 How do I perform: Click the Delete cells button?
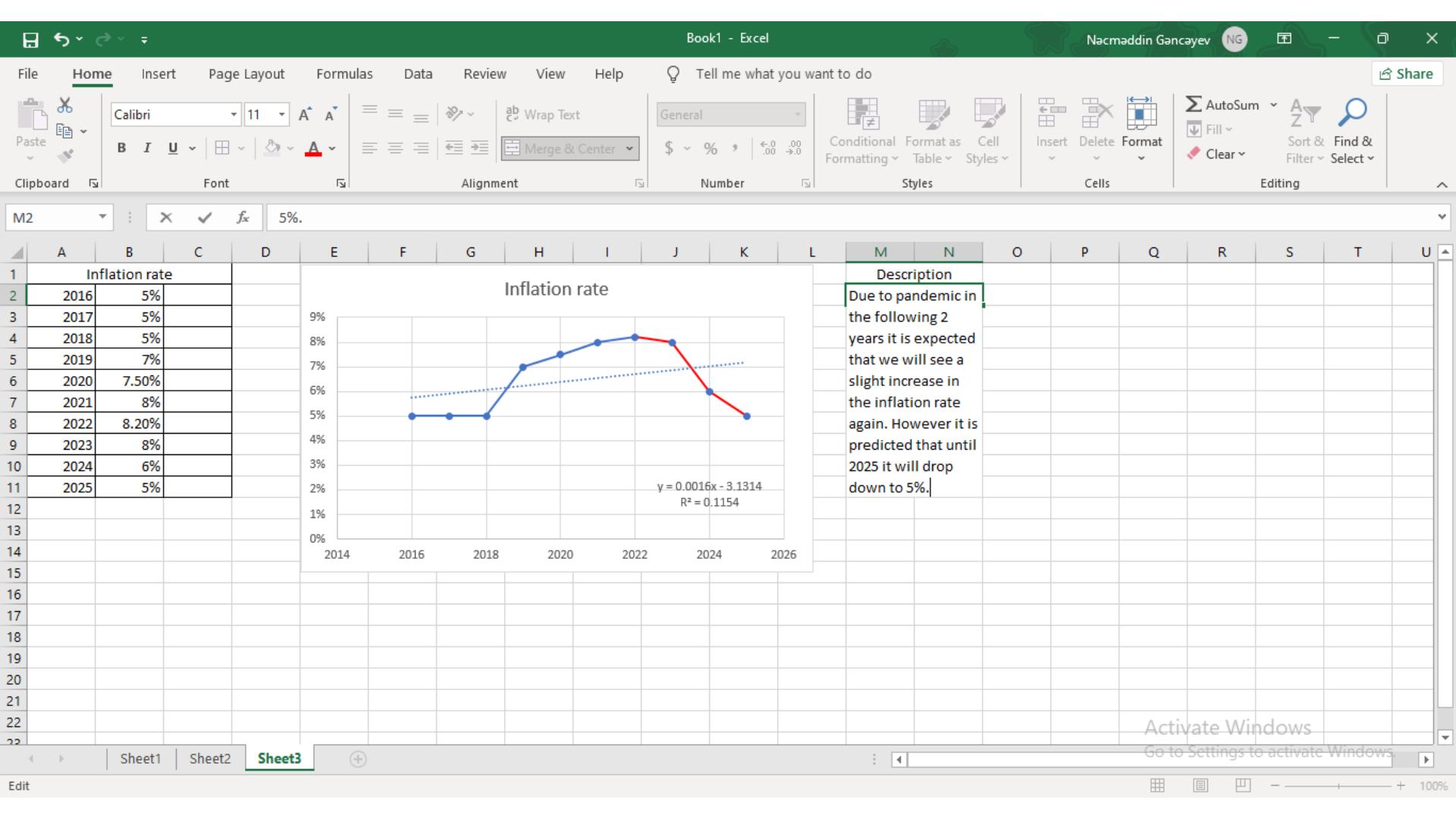pos(1097,130)
